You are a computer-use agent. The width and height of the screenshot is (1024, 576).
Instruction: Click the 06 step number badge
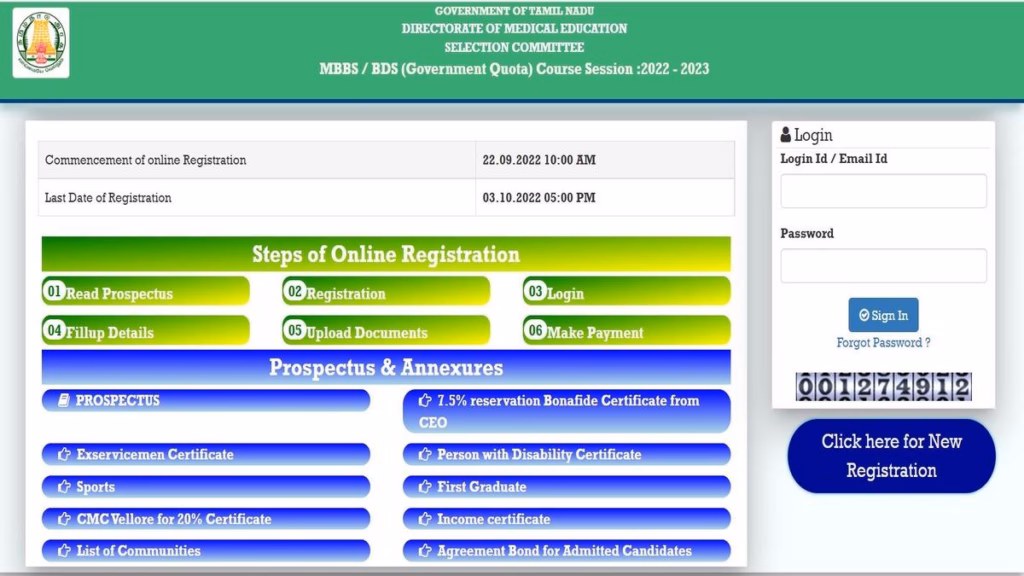pyautogui.click(x=536, y=330)
